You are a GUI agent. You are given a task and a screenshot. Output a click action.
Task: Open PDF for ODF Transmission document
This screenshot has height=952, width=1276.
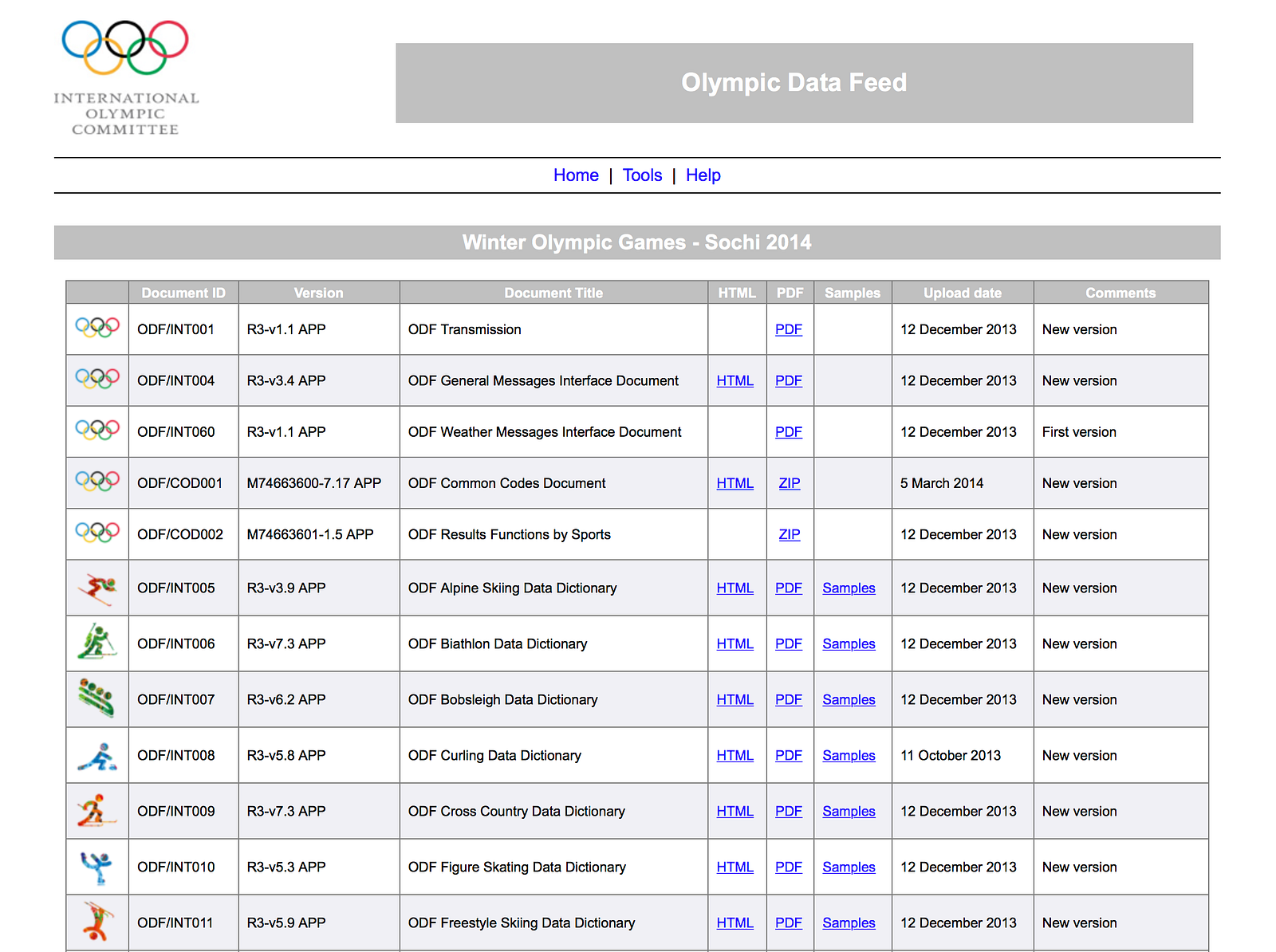pyautogui.click(x=789, y=329)
